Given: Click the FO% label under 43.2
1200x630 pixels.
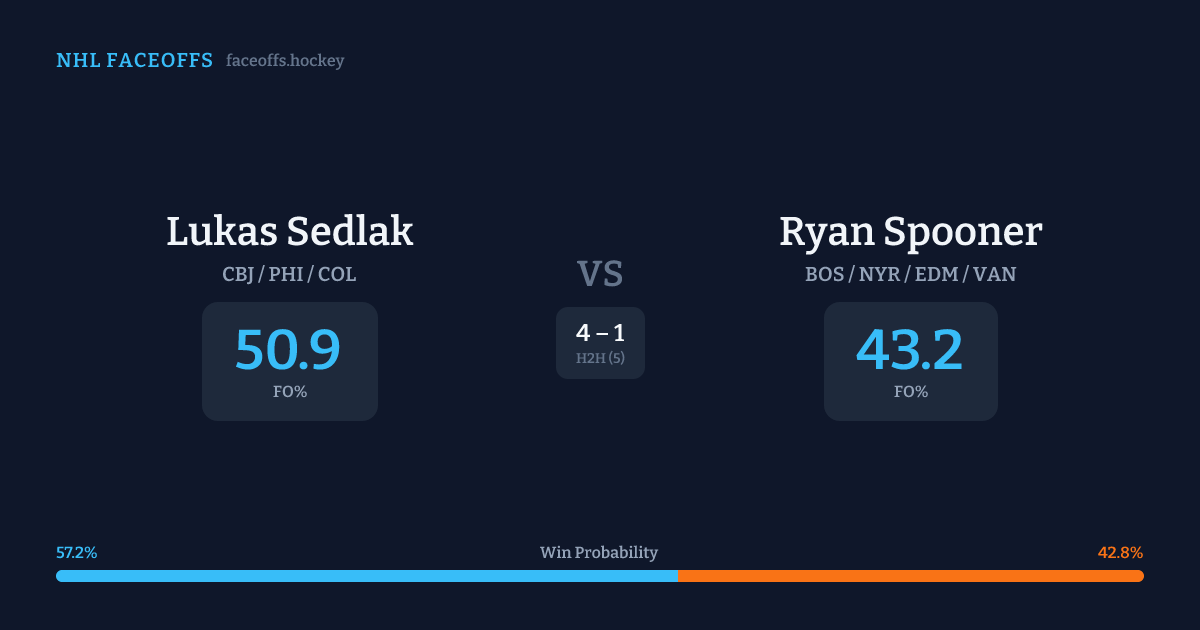Looking at the screenshot, I should 911,392.
